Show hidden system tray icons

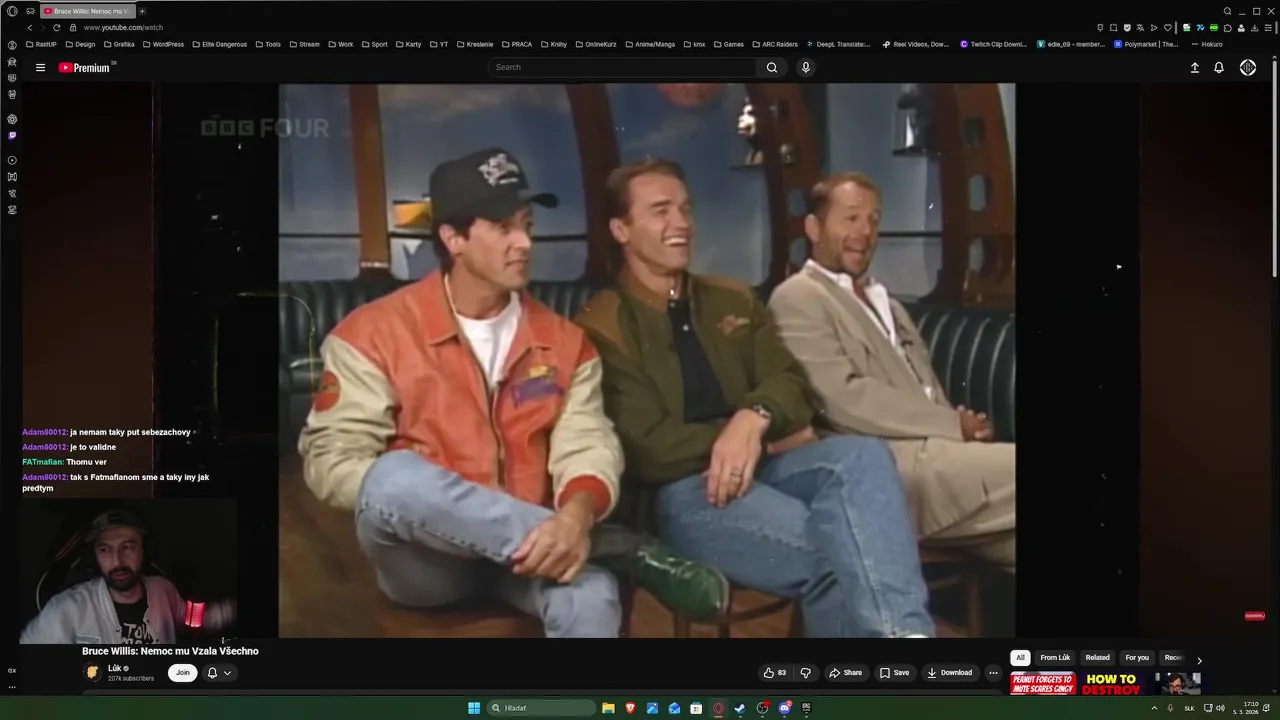tap(1154, 708)
